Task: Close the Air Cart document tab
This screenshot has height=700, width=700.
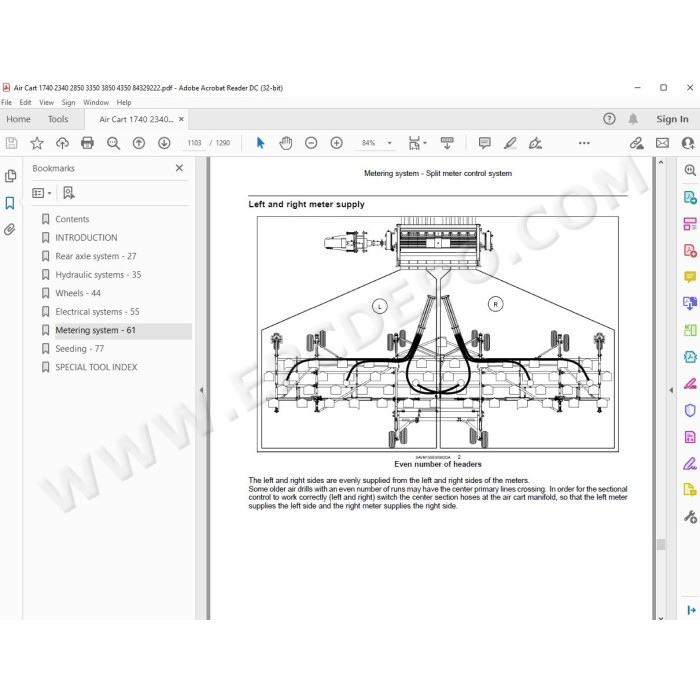Action: coord(181,119)
